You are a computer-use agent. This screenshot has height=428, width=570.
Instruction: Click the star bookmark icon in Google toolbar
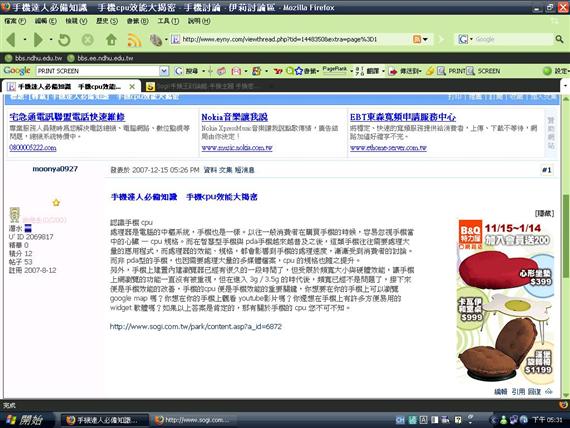299,71
